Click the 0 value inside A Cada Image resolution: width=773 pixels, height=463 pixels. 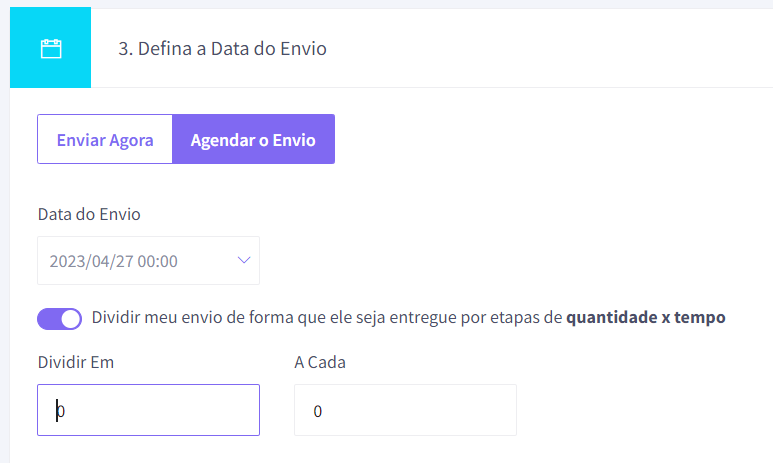(x=317, y=411)
